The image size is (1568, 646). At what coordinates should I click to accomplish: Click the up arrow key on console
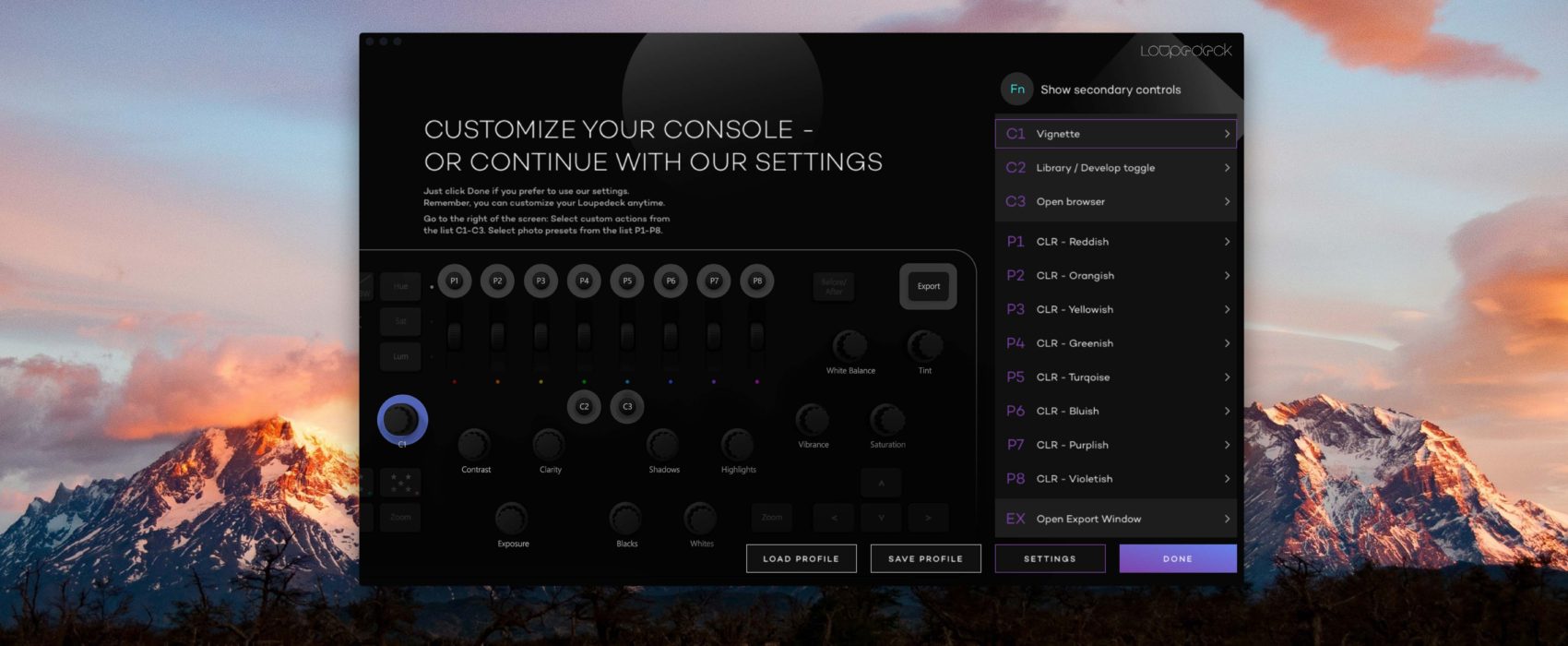click(x=881, y=483)
